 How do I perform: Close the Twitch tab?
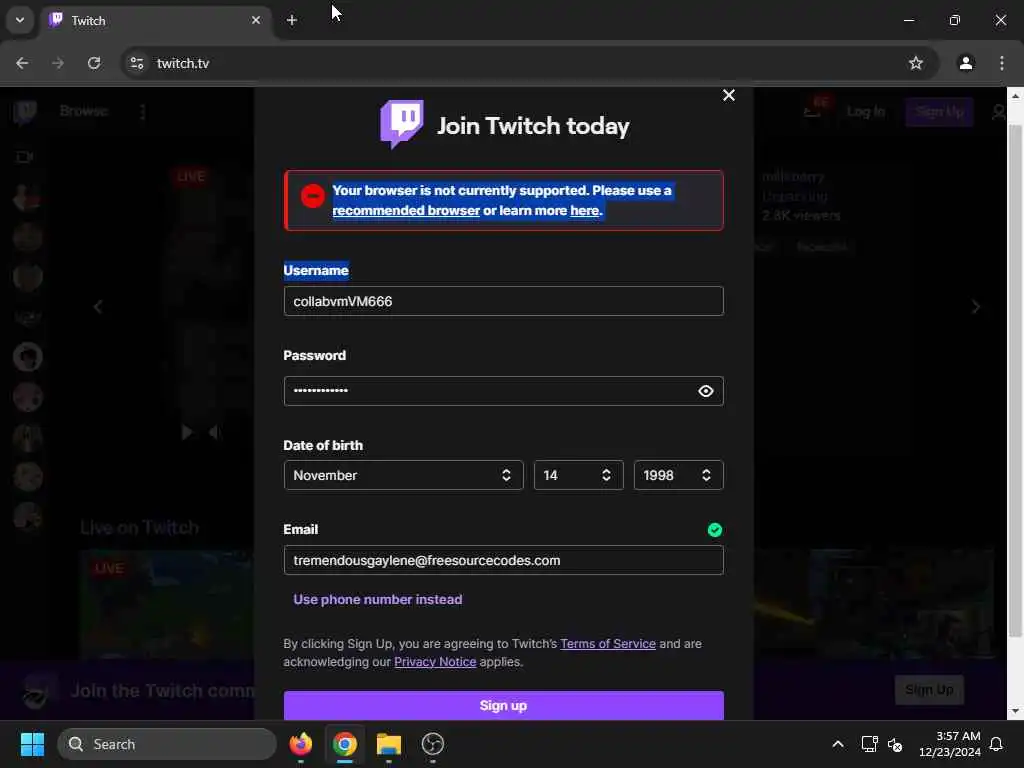[256, 20]
